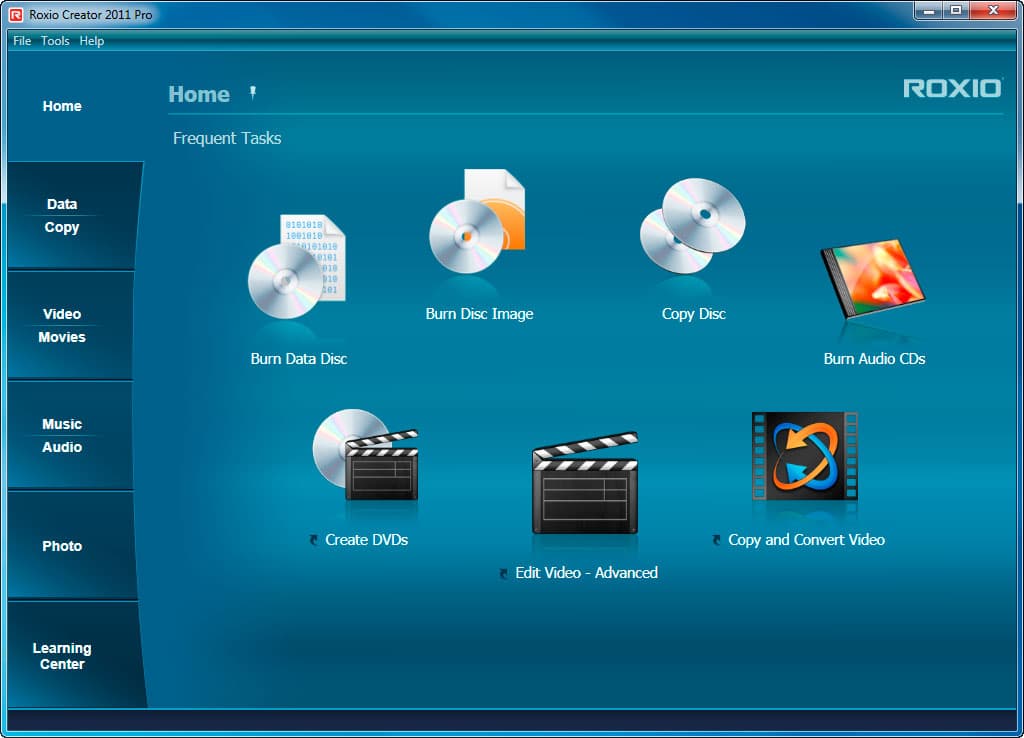Click the Copy Disc label
This screenshot has height=738, width=1024.
point(694,314)
